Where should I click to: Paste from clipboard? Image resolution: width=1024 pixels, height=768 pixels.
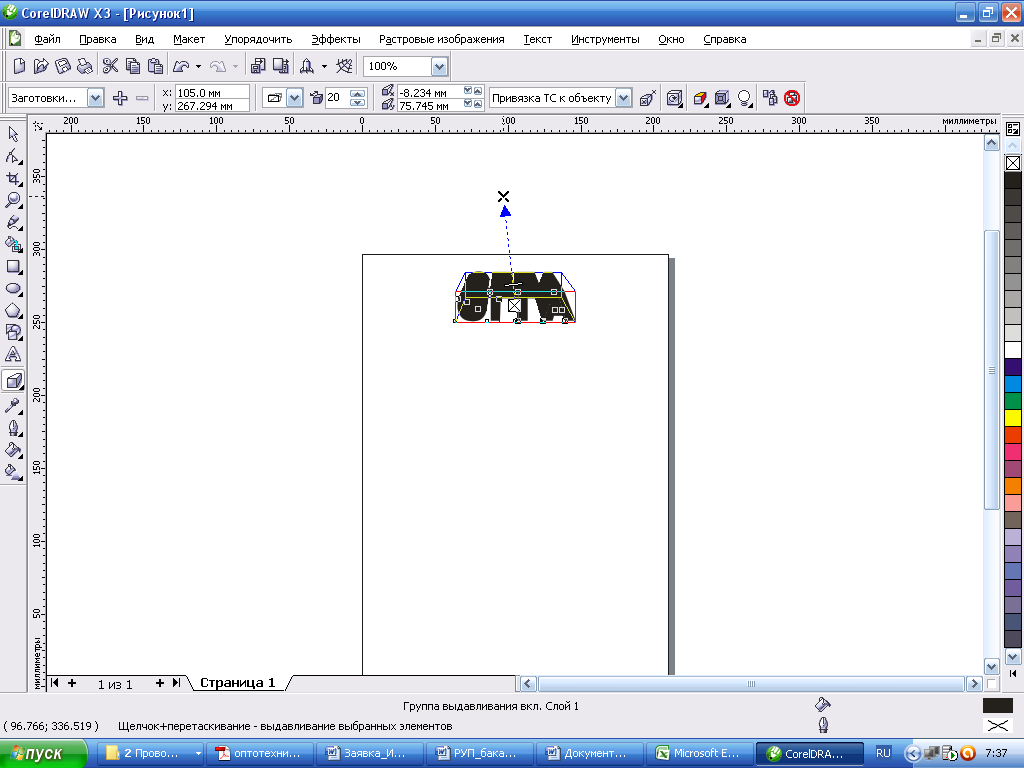tap(155, 65)
